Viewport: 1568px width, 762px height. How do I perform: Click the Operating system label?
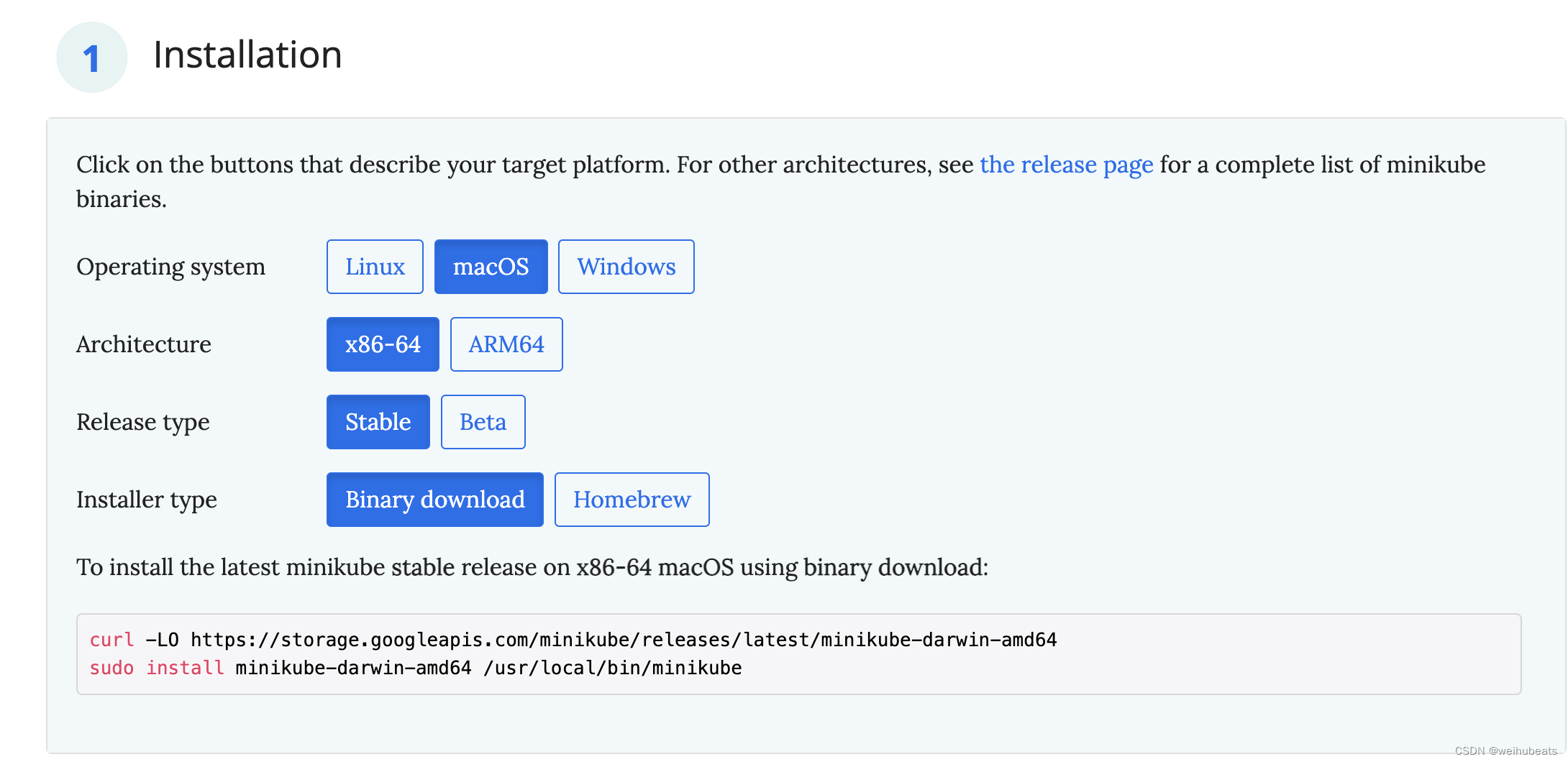[171, 267]
